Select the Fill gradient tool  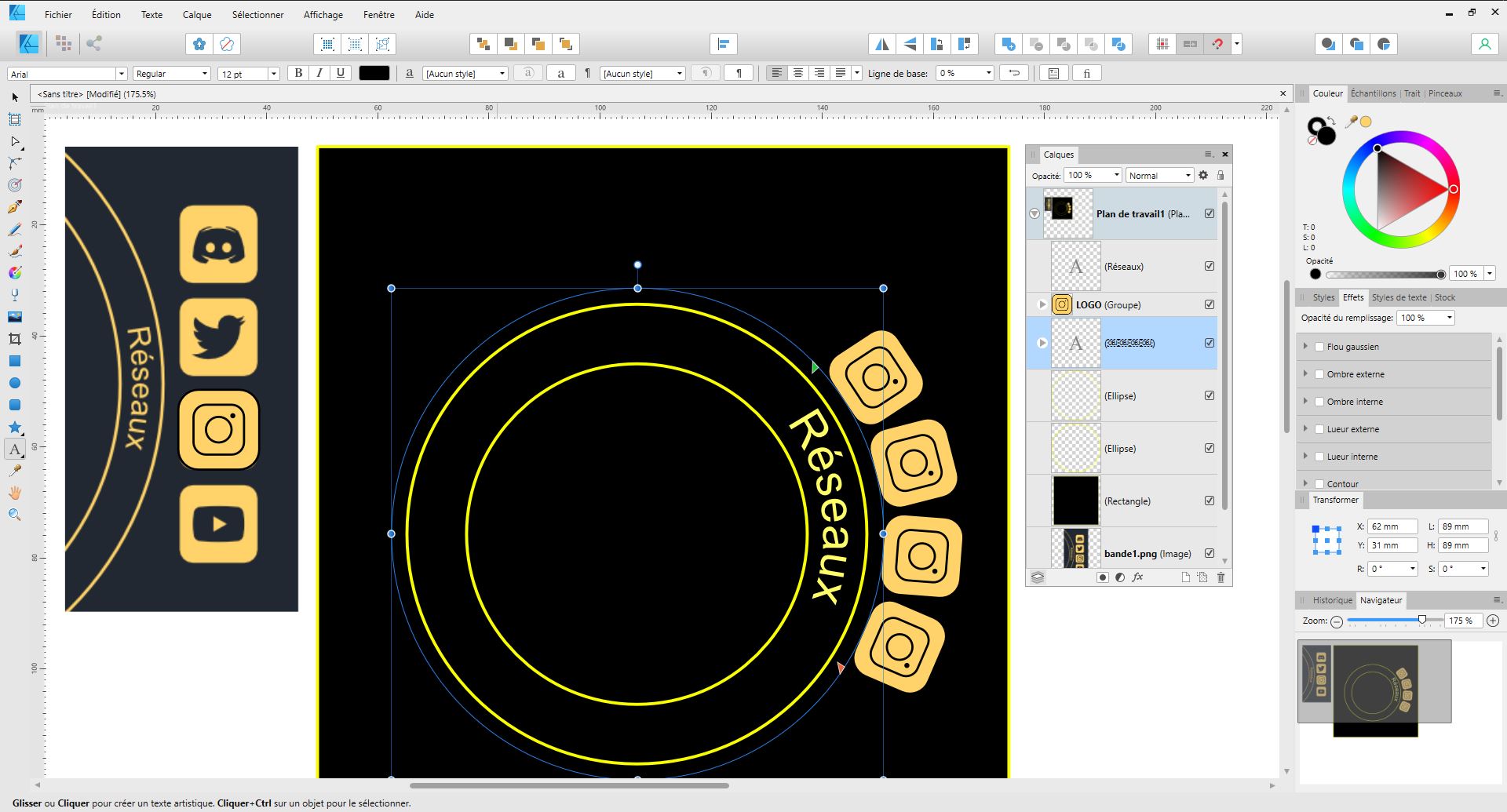(15, 273)
